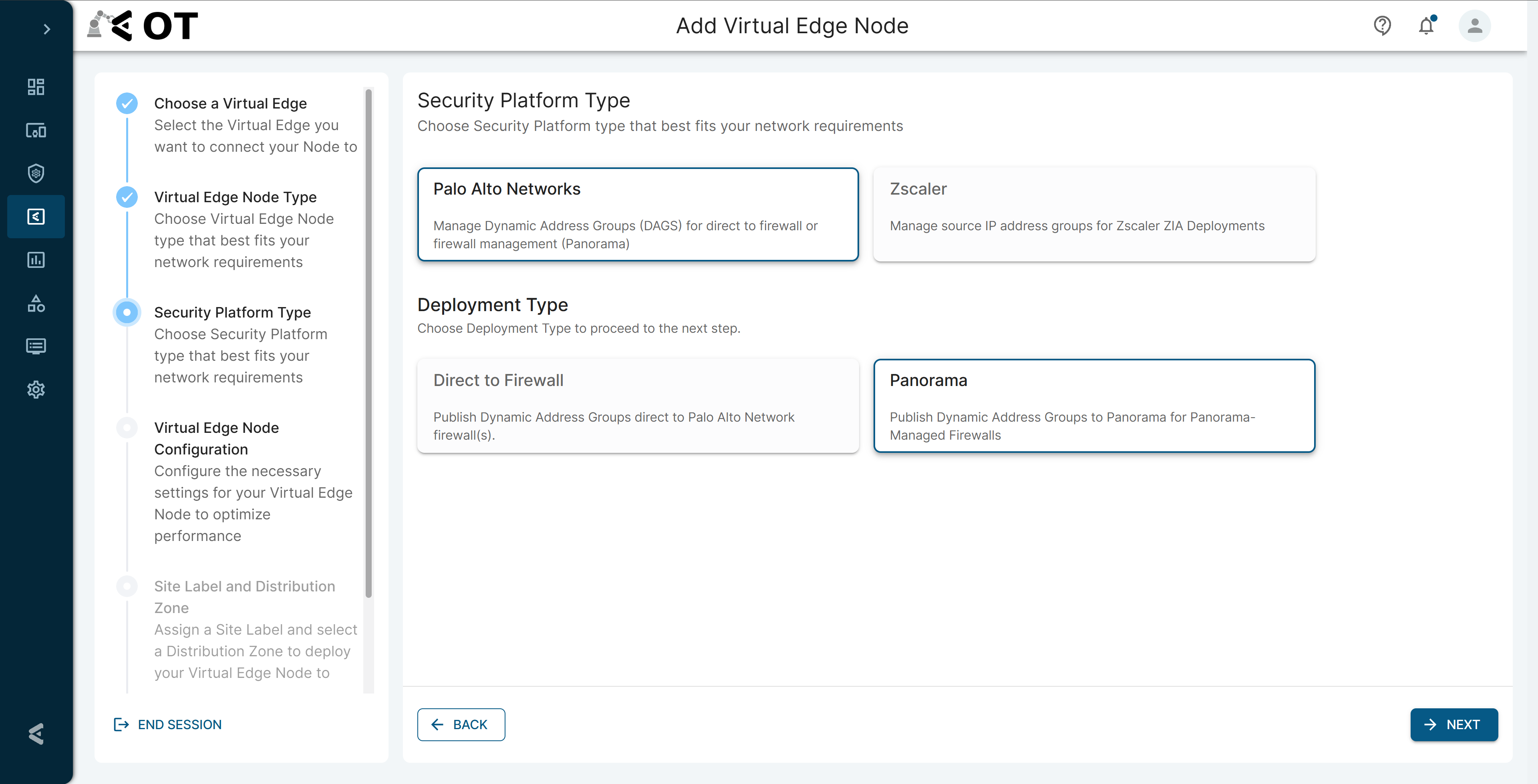Go to Virtual Edge Node Configuration step

pos(216,438)
